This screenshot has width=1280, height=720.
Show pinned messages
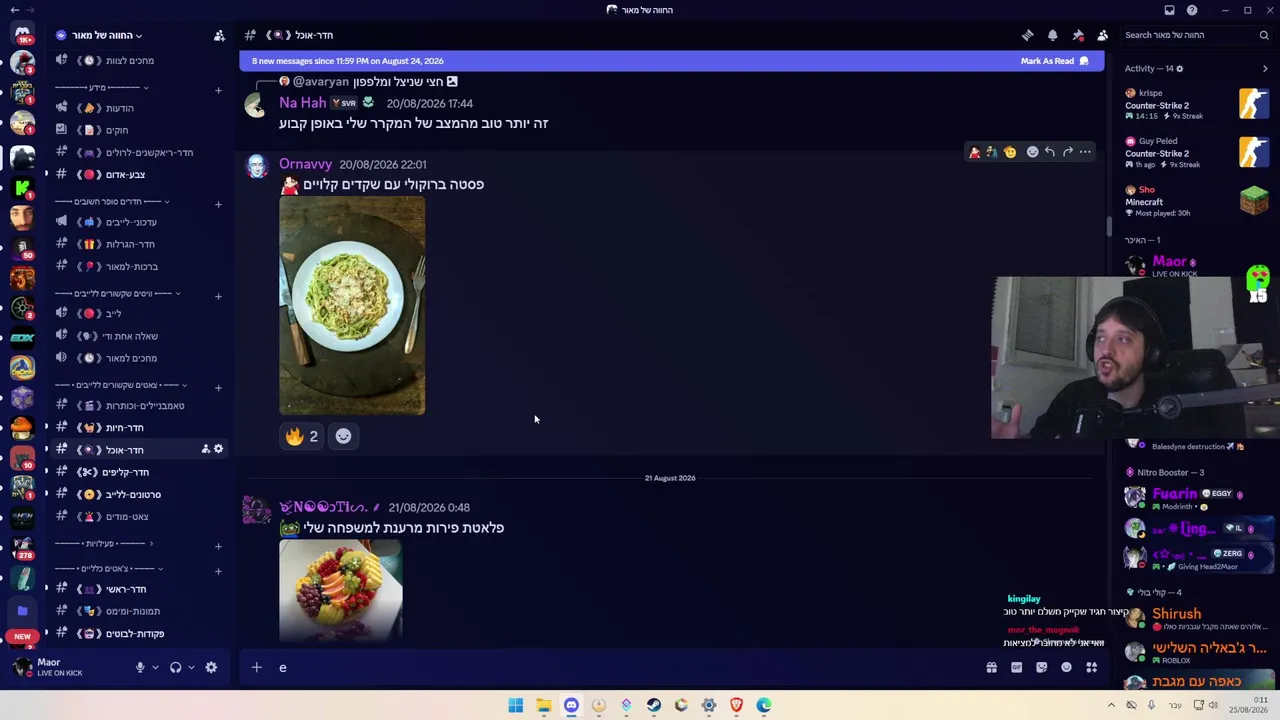[x=1078, y=35]
